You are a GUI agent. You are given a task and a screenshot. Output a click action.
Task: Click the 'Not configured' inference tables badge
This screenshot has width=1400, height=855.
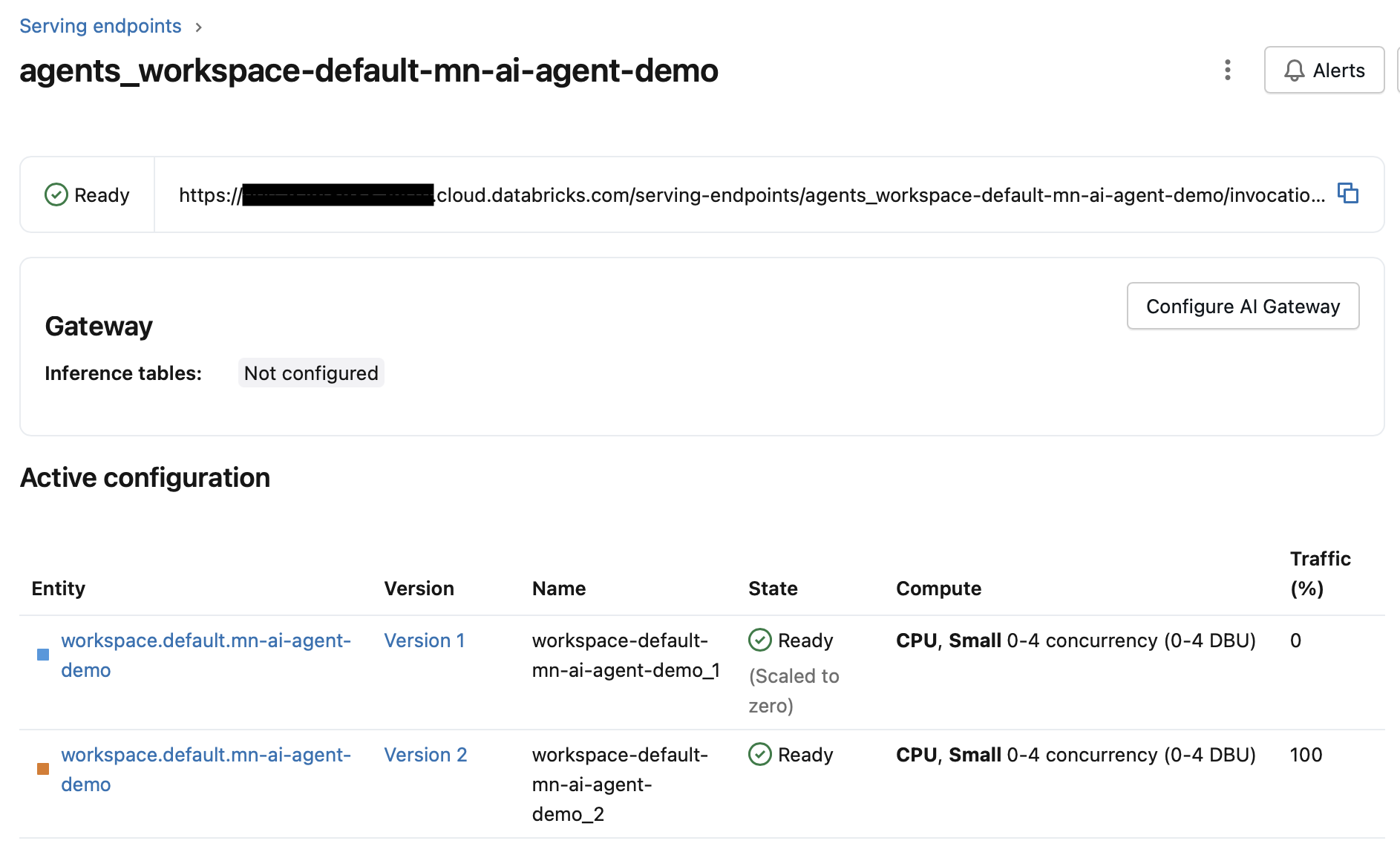pos(311,373)
